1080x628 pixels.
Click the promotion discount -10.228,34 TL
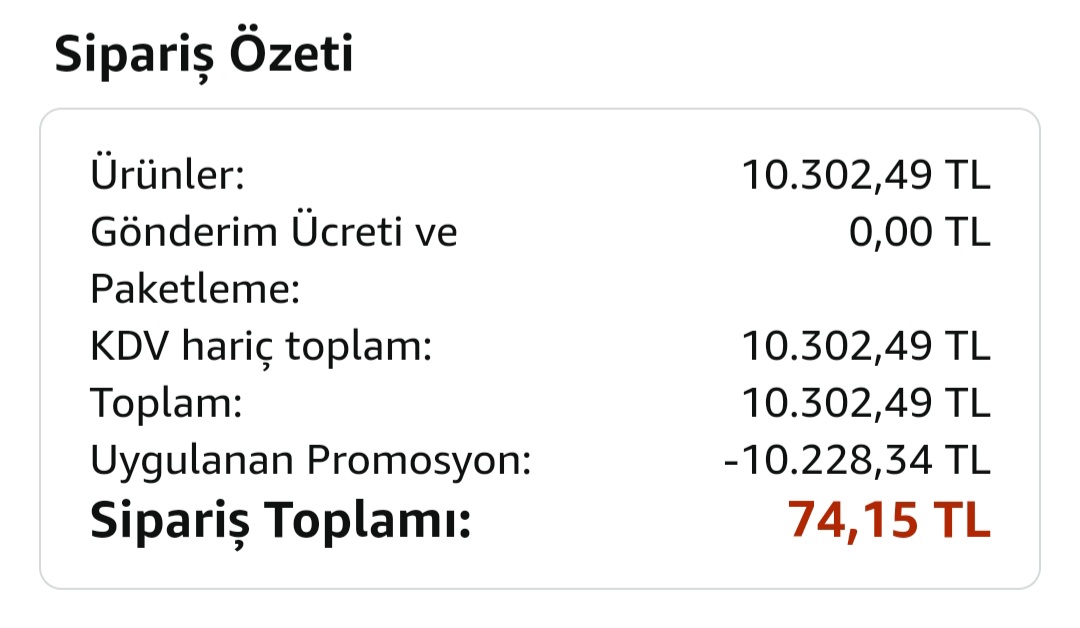856,461
